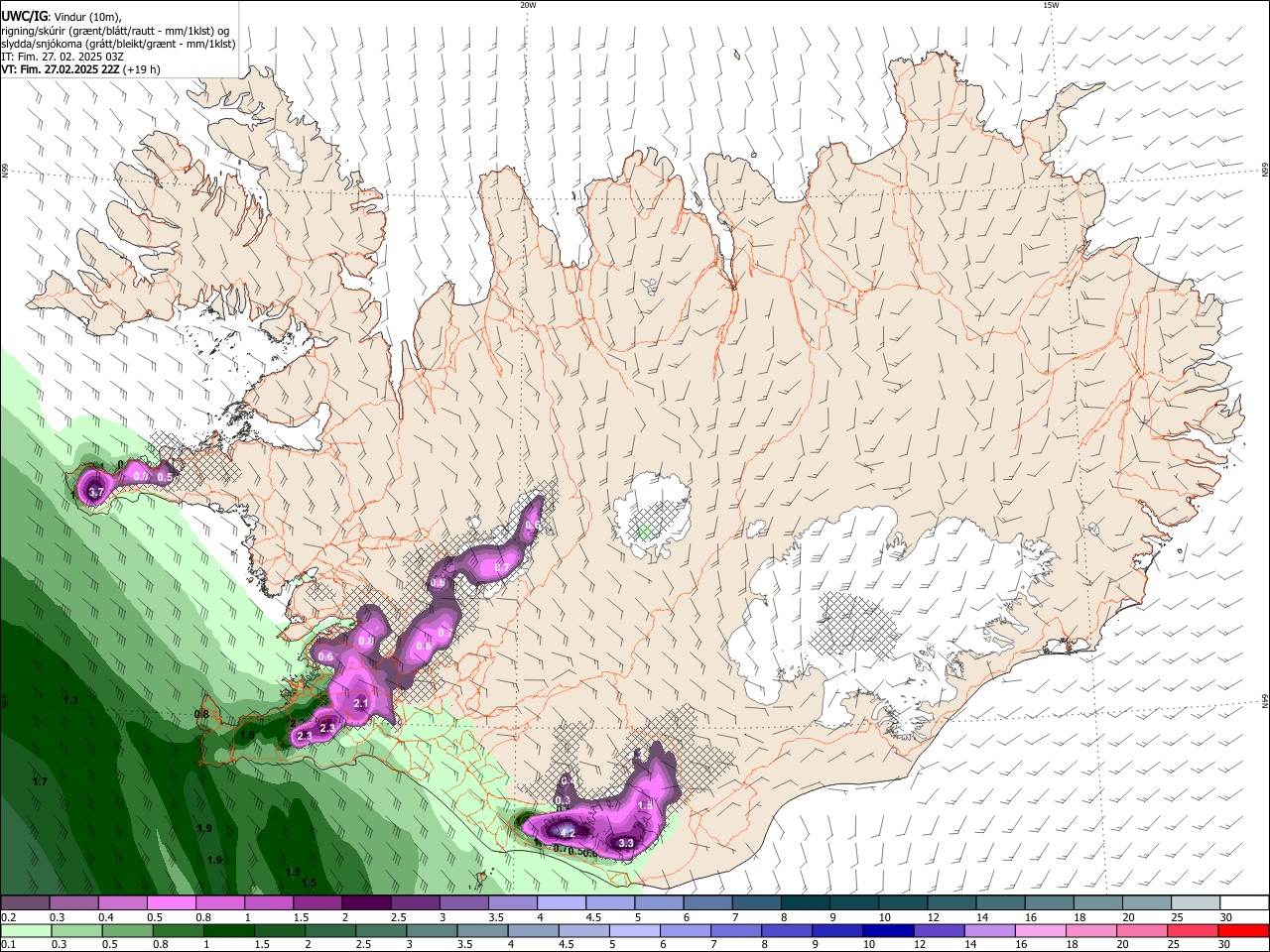Select the 'IT: Fim. 27. 02. 2025 03Z' line
The width and height of the screenshot is (1270, 952).
63,57
